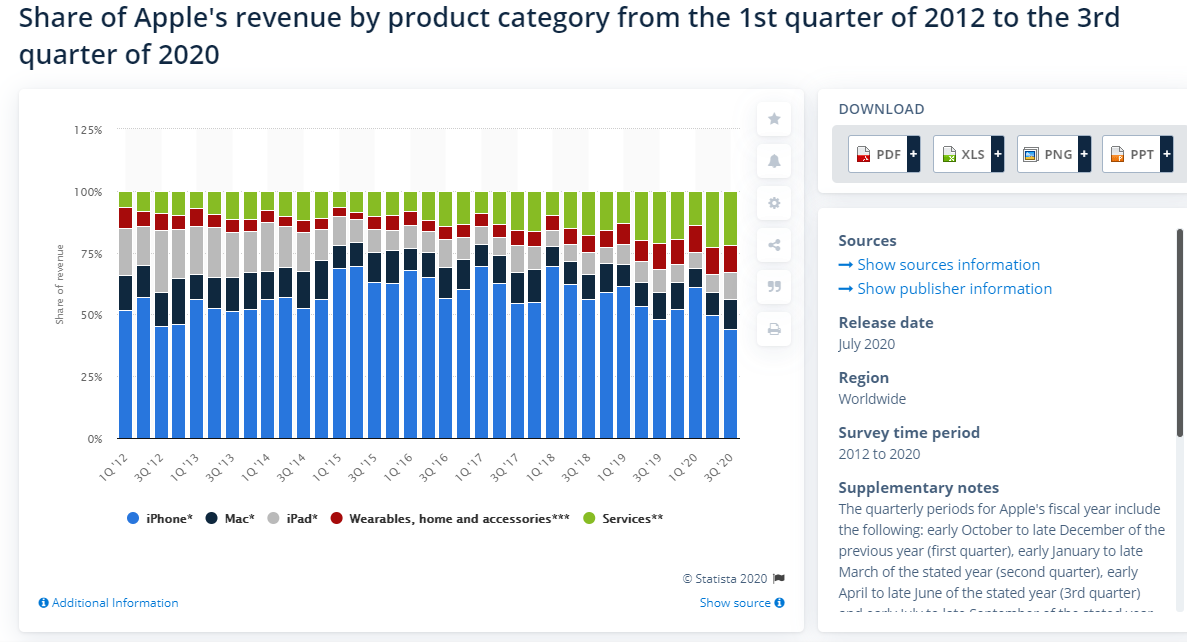Open Show publisher information link

point(955,289)
